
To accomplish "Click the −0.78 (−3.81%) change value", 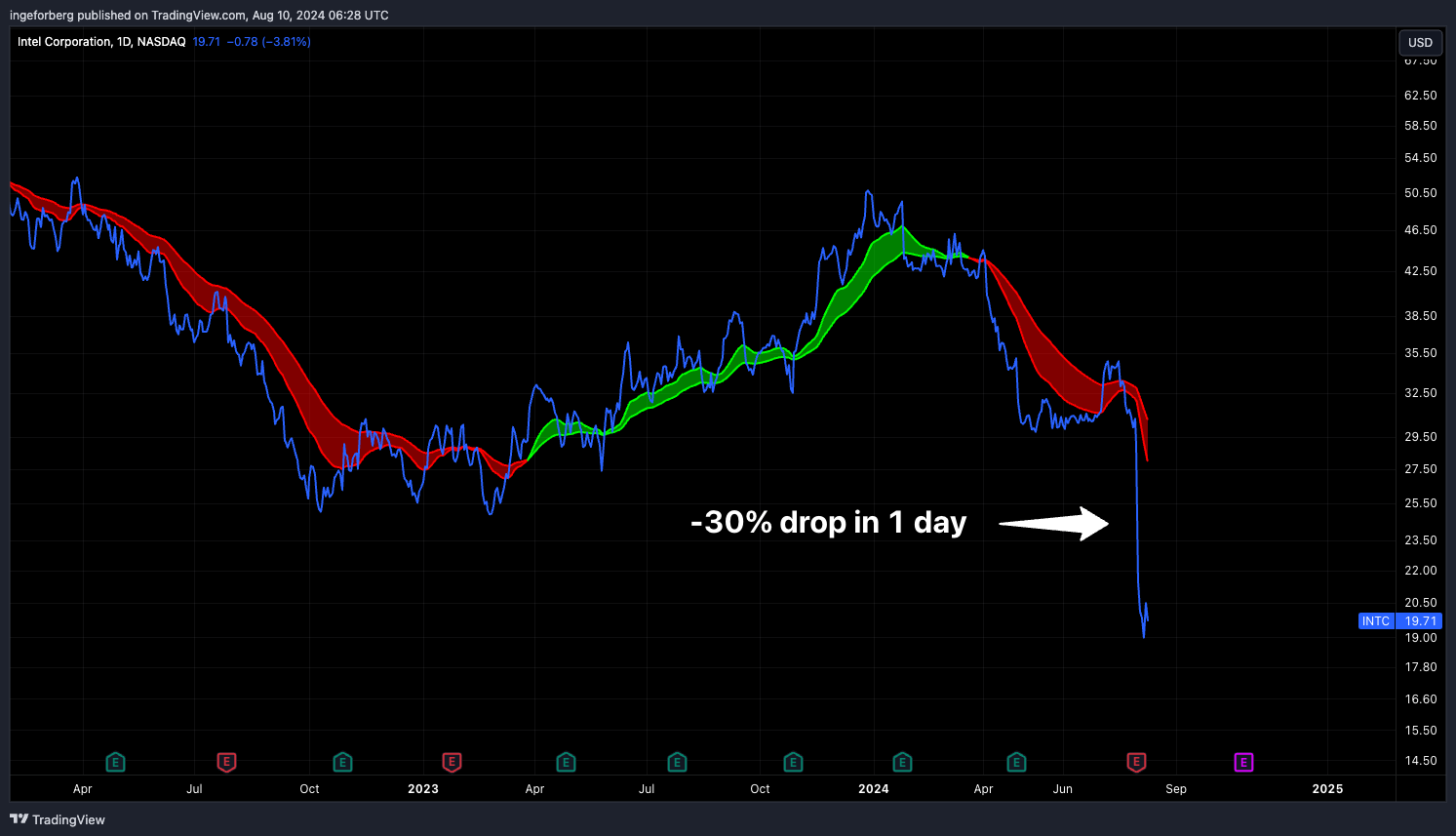I will (x=269, y=42).
